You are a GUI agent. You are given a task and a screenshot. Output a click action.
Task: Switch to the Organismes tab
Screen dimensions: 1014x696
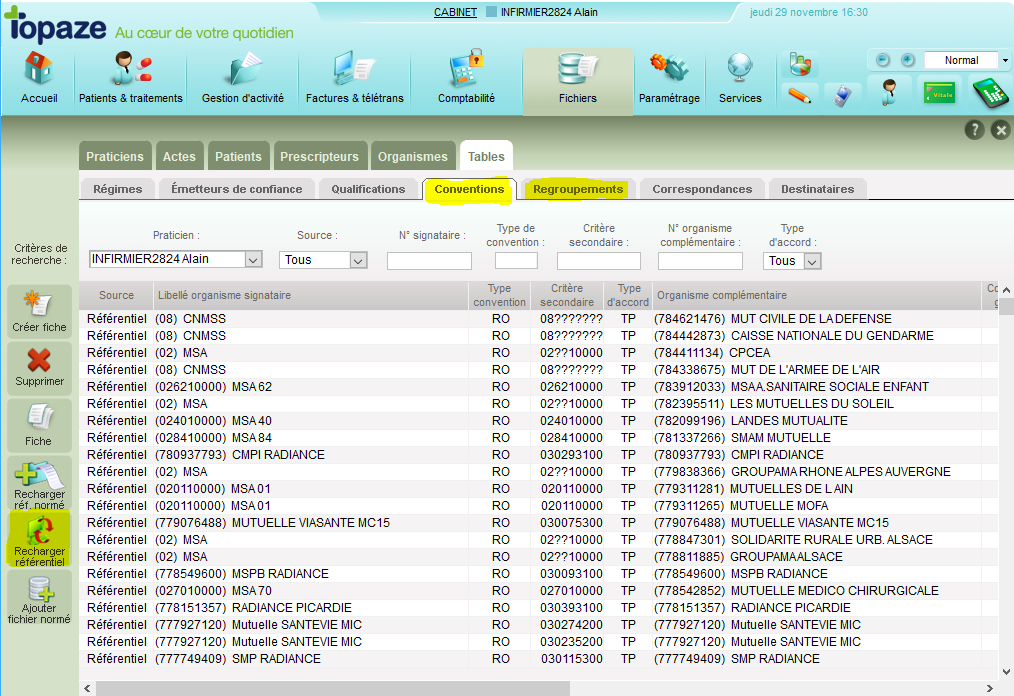[413, 157]
